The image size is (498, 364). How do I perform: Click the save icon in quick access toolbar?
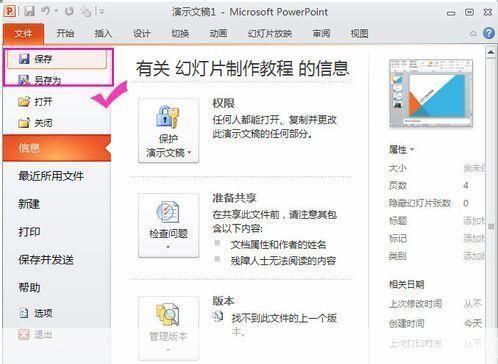pyautogui.click(x=29, y=12)
